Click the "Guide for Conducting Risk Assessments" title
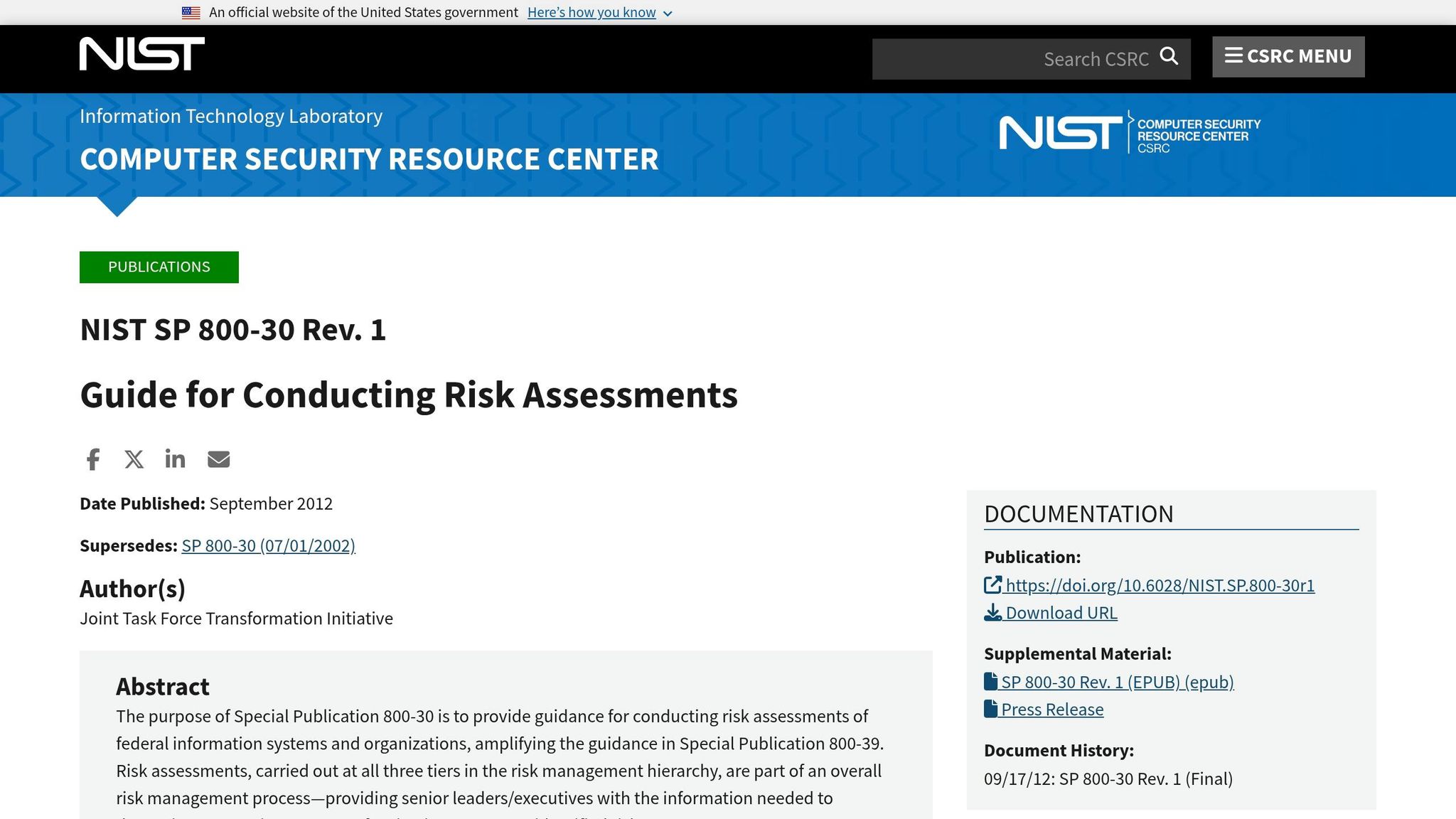Screen dimensions: 1456x819 [409, 395]
